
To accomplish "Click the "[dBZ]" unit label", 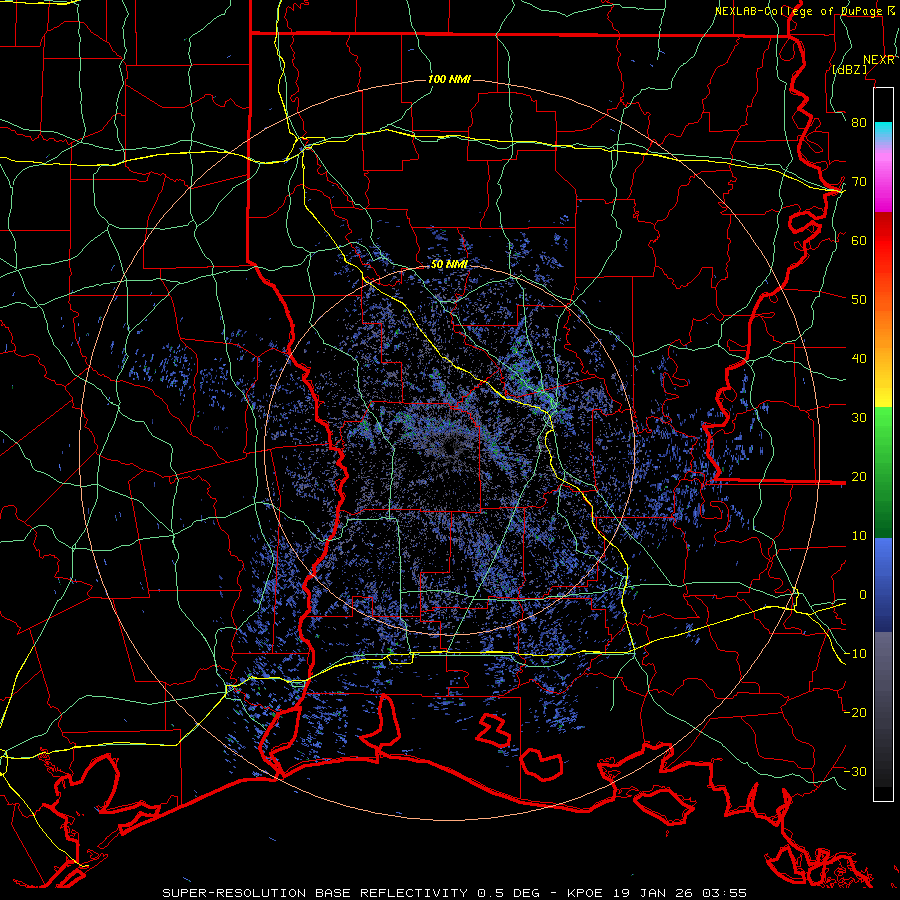I will point(849,70).
